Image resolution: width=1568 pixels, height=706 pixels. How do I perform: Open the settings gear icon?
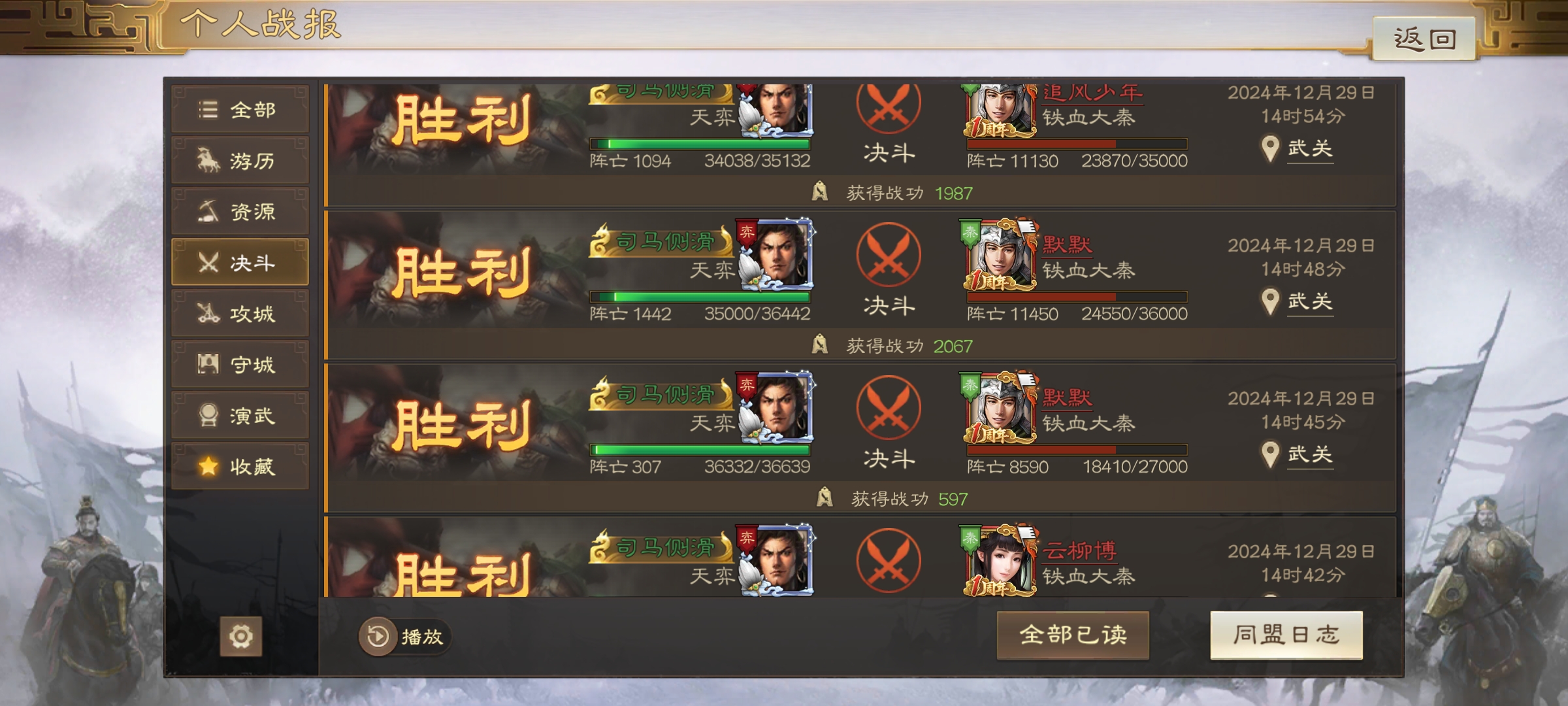tap(240, 635)
